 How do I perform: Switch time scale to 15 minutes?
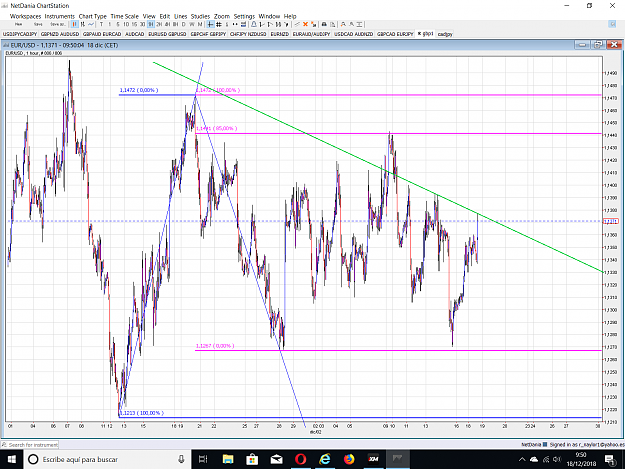pyautogui.click(x=134, y=24)
